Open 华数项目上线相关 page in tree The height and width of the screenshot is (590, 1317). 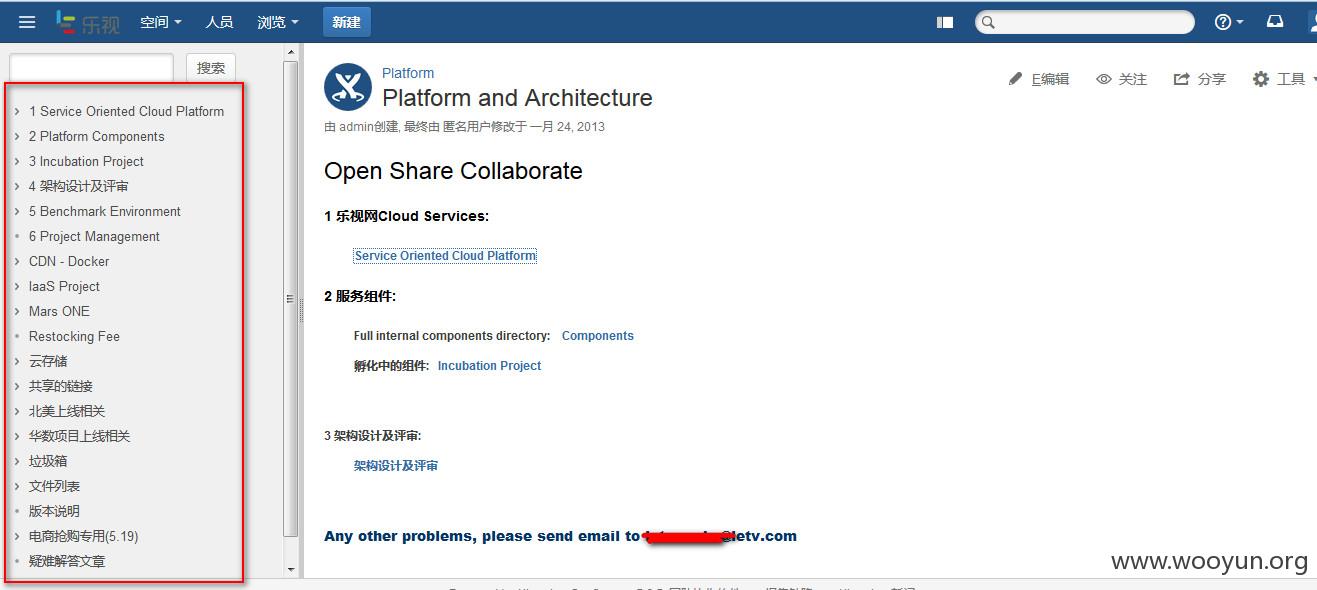tap(80, 436)
